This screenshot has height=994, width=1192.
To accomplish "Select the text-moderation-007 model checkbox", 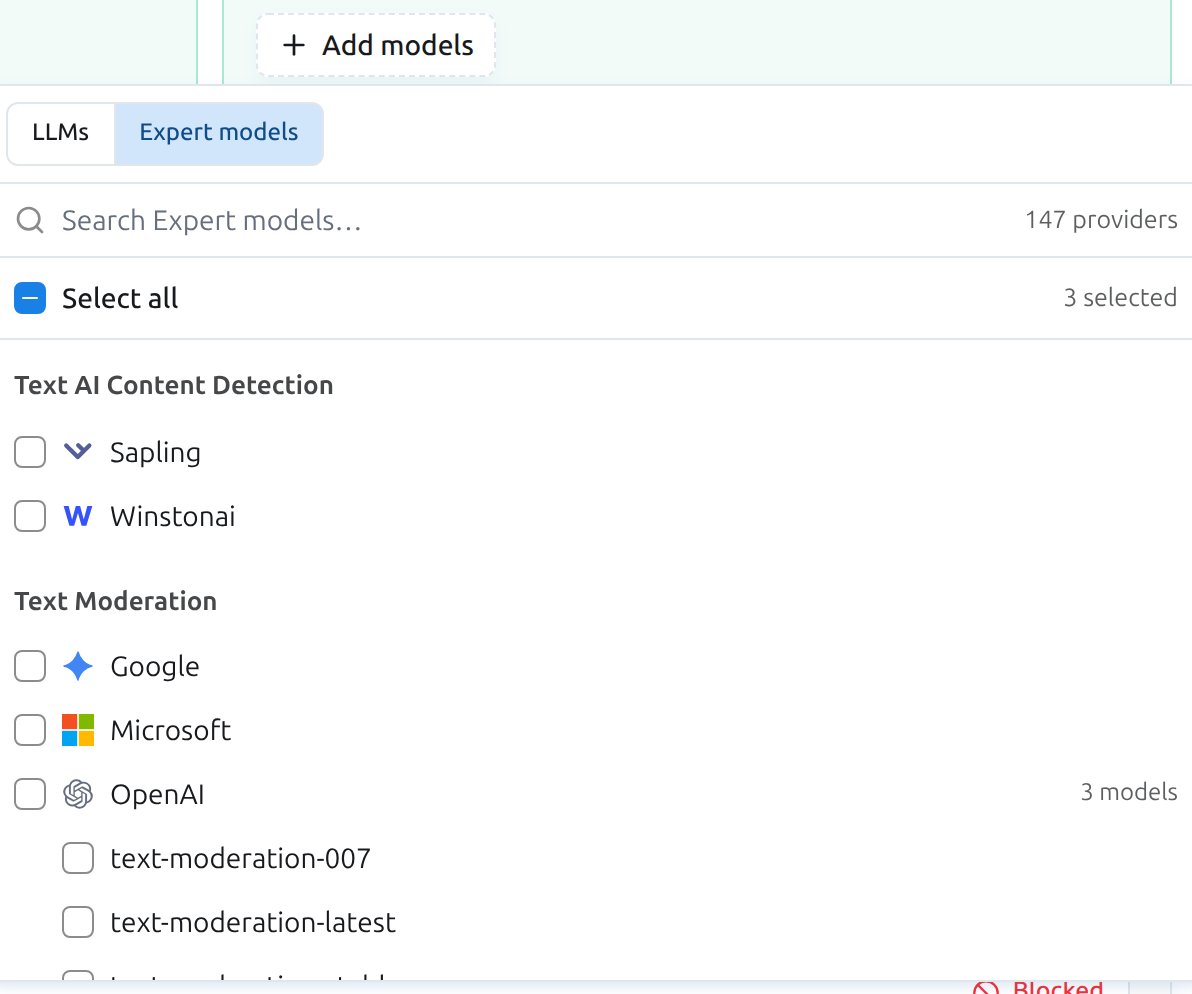I will 78,858.
